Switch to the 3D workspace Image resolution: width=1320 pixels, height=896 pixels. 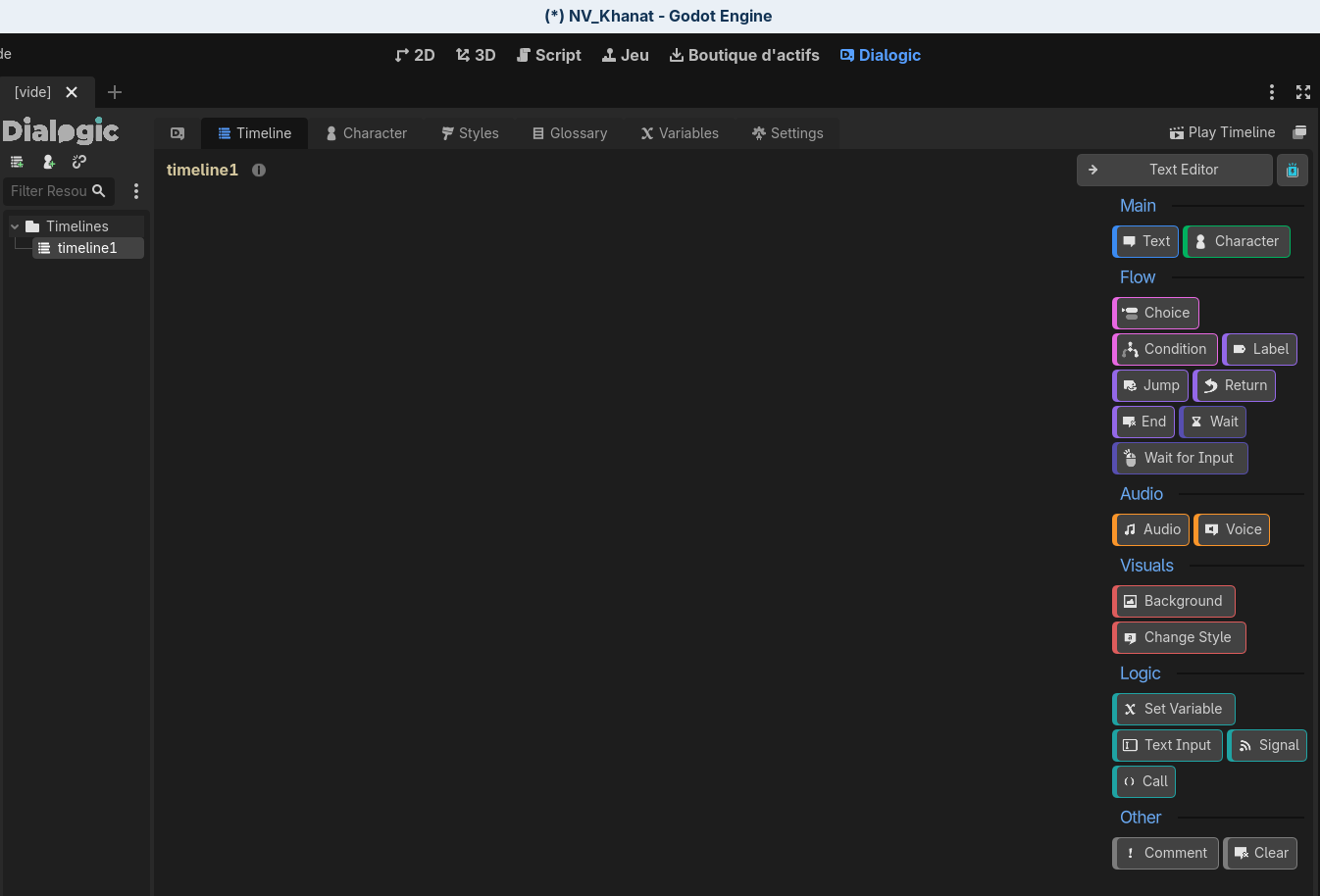[x=476, y=55]
